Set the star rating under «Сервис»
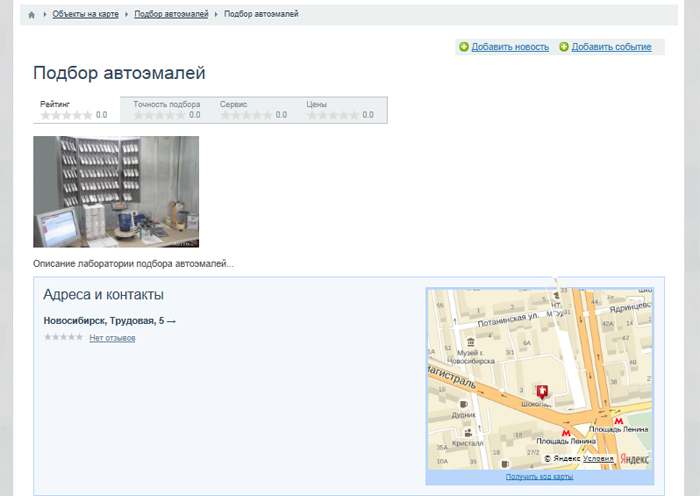 tap(246, 115)
